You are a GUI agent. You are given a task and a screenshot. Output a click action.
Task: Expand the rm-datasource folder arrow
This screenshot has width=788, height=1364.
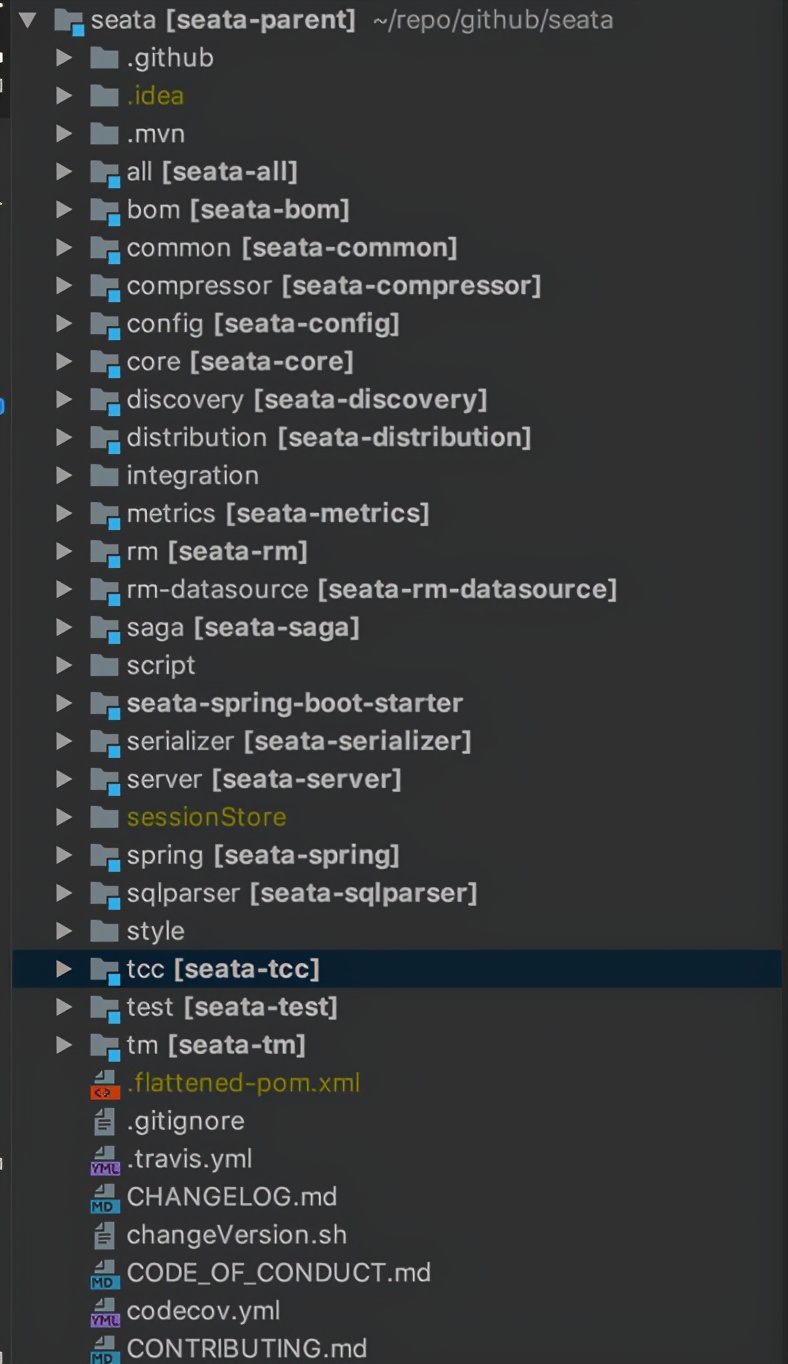coord(64,589)
